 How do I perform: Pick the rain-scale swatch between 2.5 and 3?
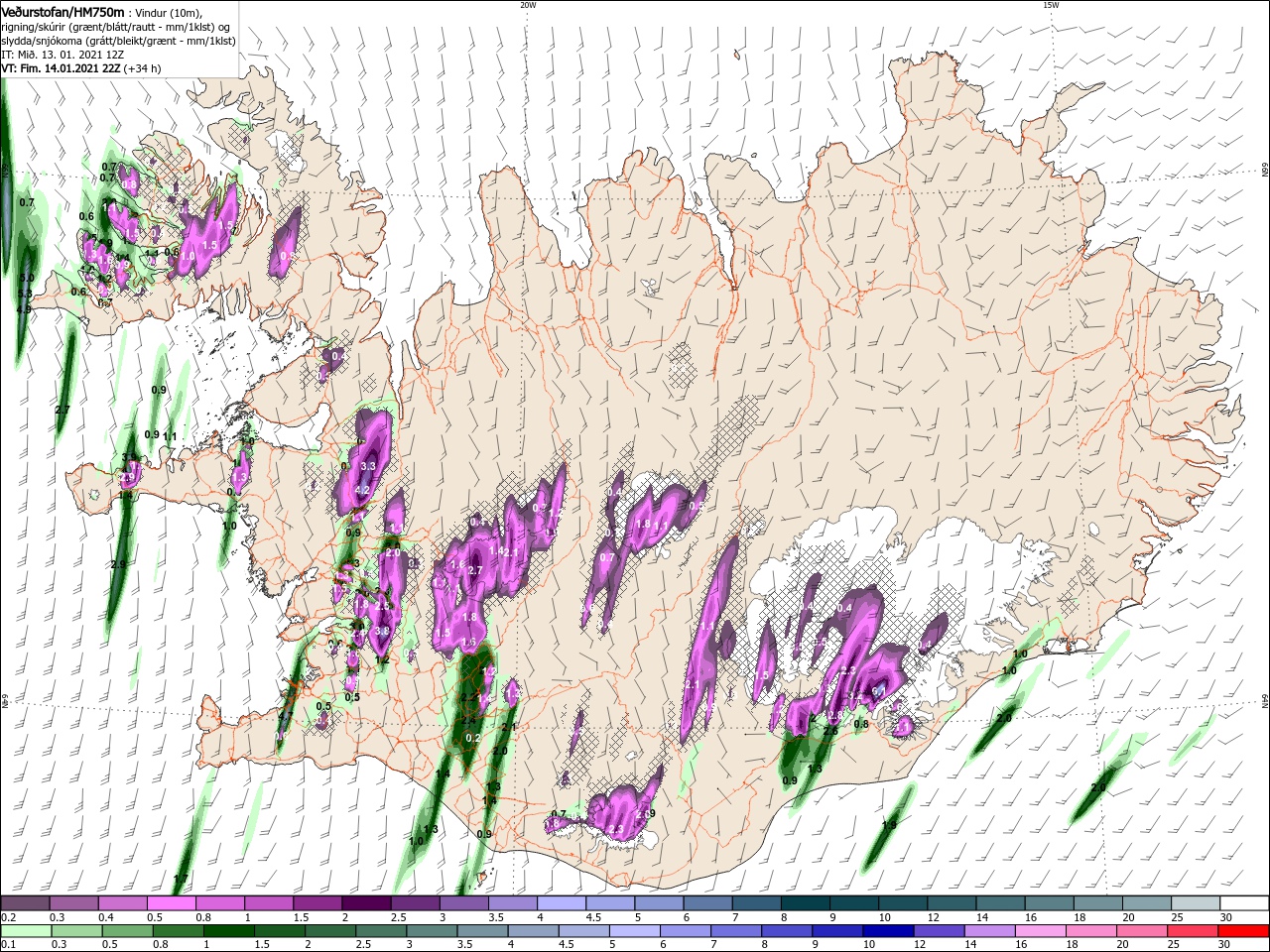[x=382, y=931]
